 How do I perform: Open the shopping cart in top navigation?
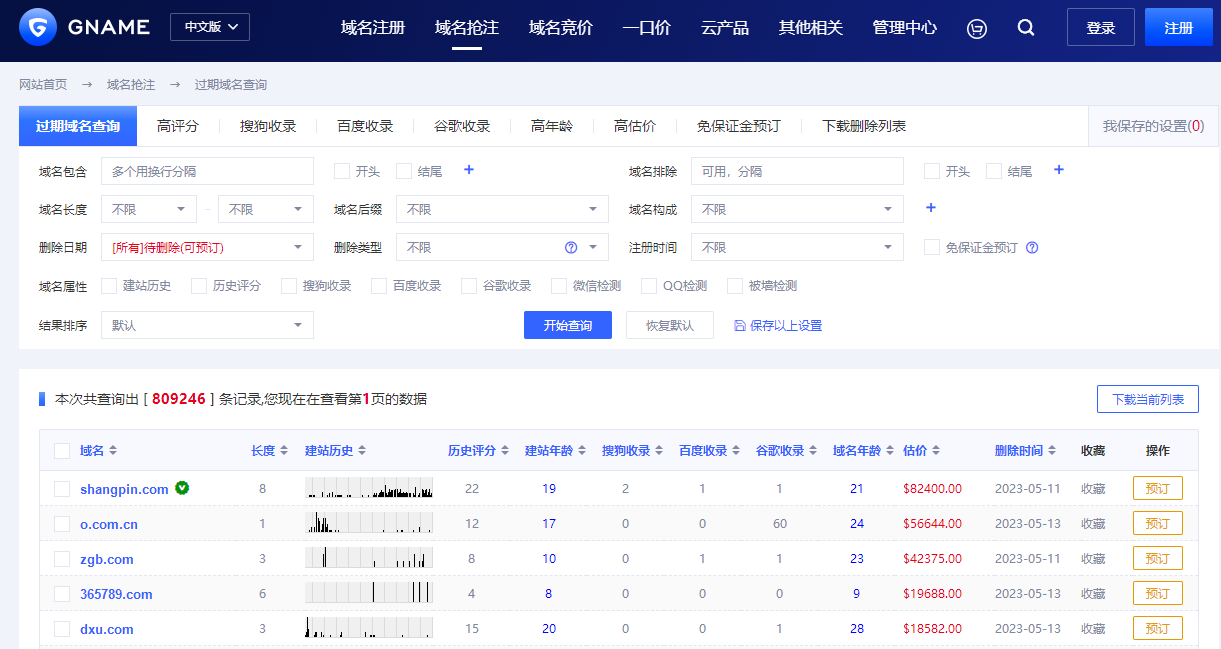click(976, 28)
